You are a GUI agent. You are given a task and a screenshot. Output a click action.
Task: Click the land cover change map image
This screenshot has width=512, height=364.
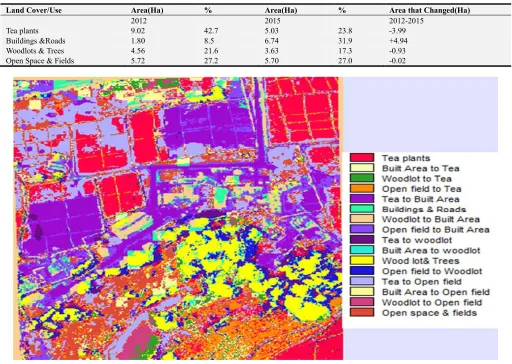(178, 218)
